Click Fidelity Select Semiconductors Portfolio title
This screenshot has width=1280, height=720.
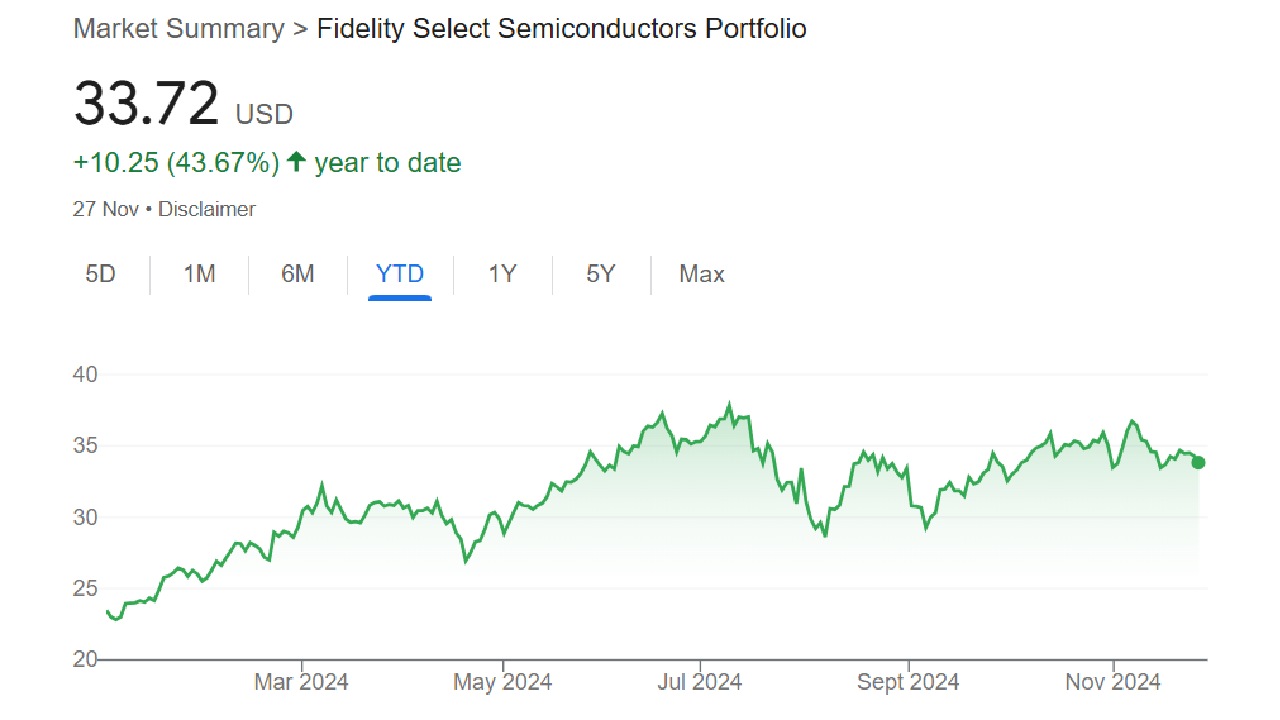(x=561, y=28)
